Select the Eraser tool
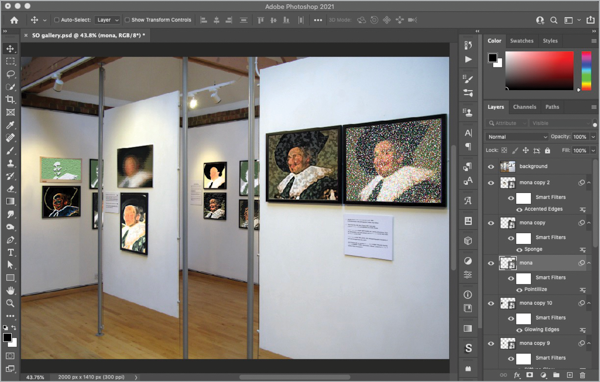 [10, 189]
